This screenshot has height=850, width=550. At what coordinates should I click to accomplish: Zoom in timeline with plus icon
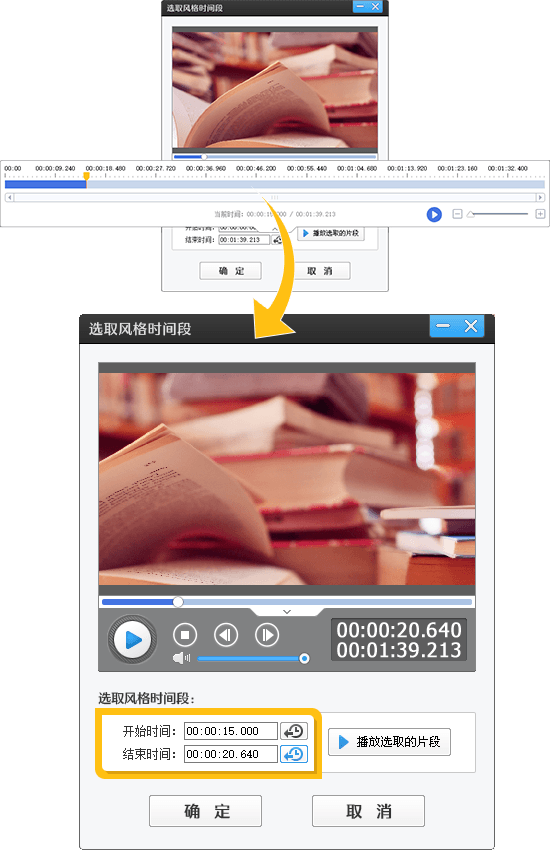540,214
